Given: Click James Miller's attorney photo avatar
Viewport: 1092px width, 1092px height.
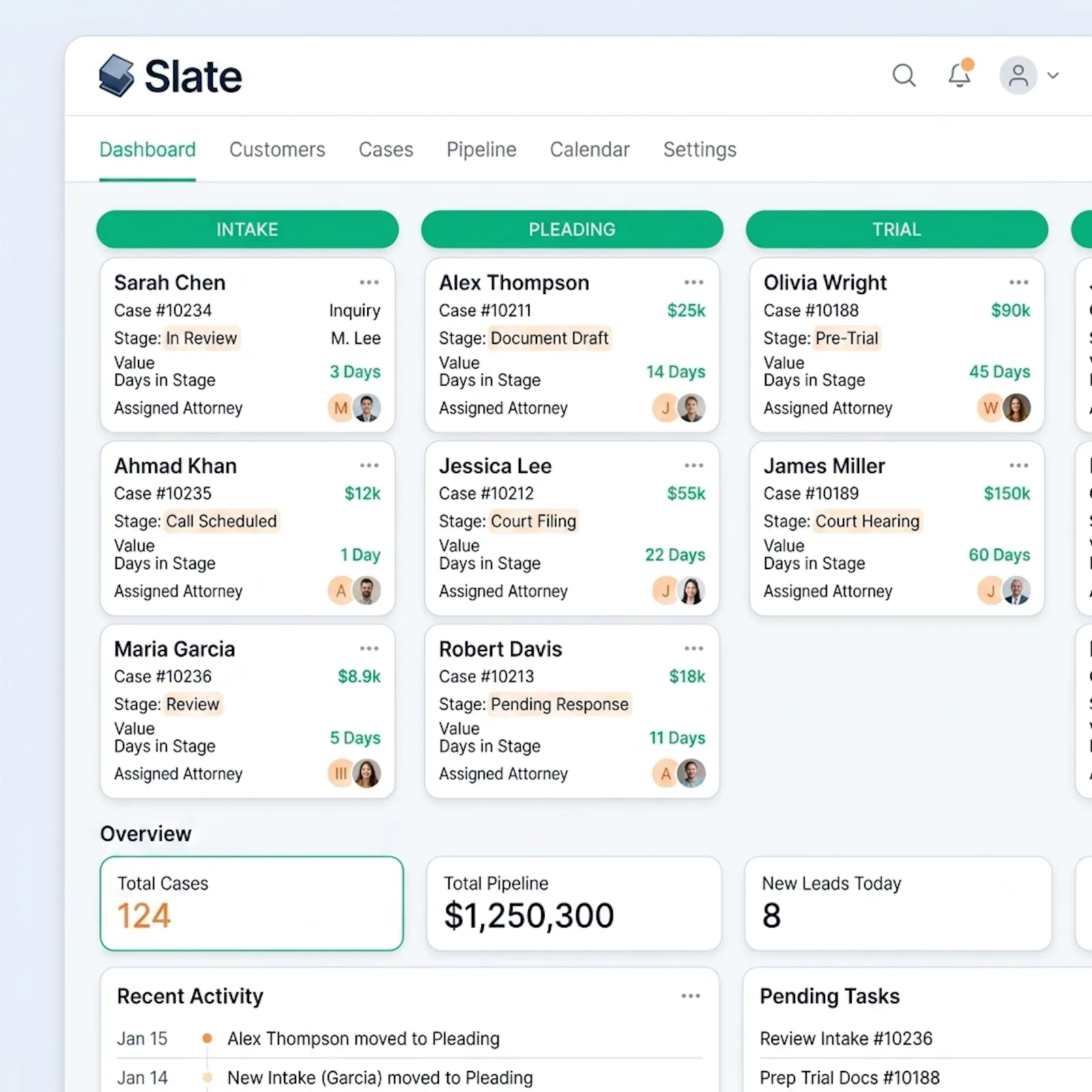Looking at the screenshot, I should [1016, 591].
